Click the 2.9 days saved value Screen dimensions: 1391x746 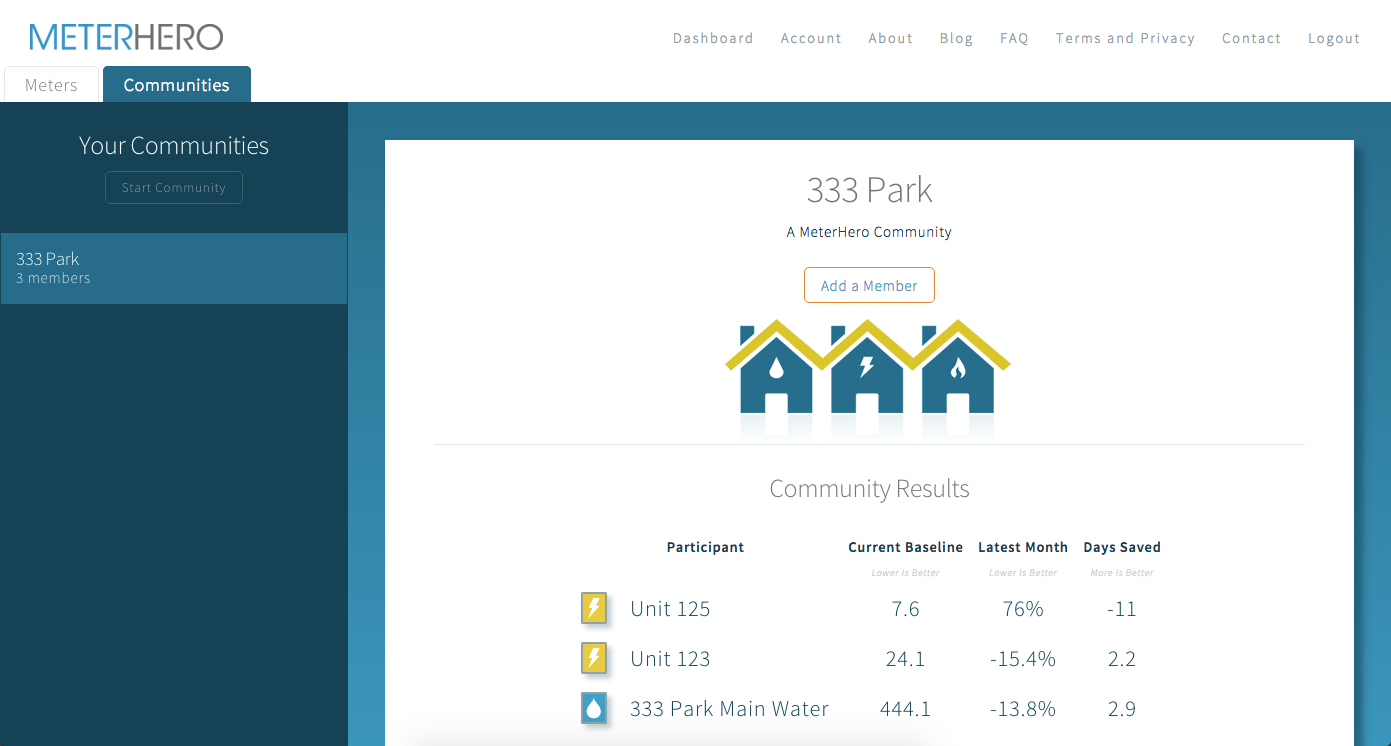click(x=1122, y=708)
